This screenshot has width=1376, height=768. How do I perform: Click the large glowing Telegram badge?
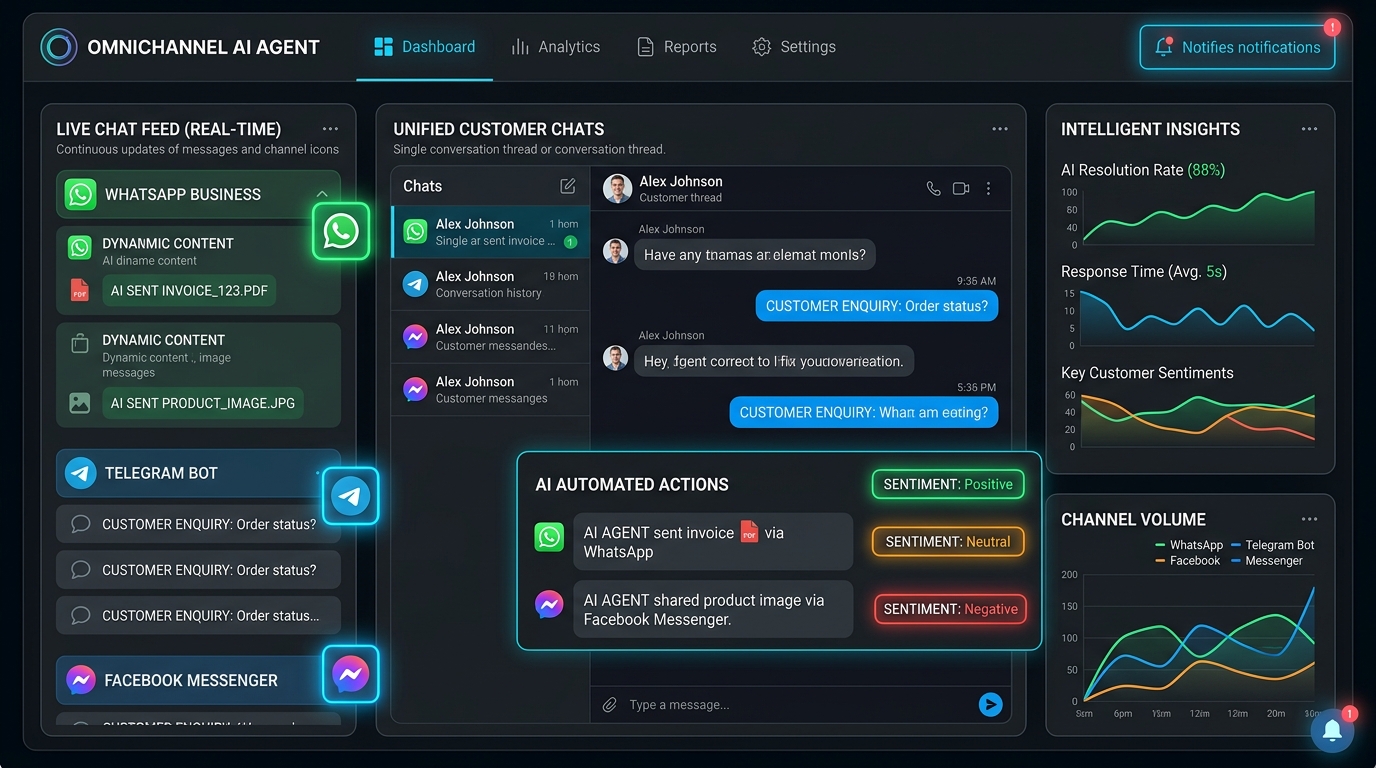[x=350, y=495]
